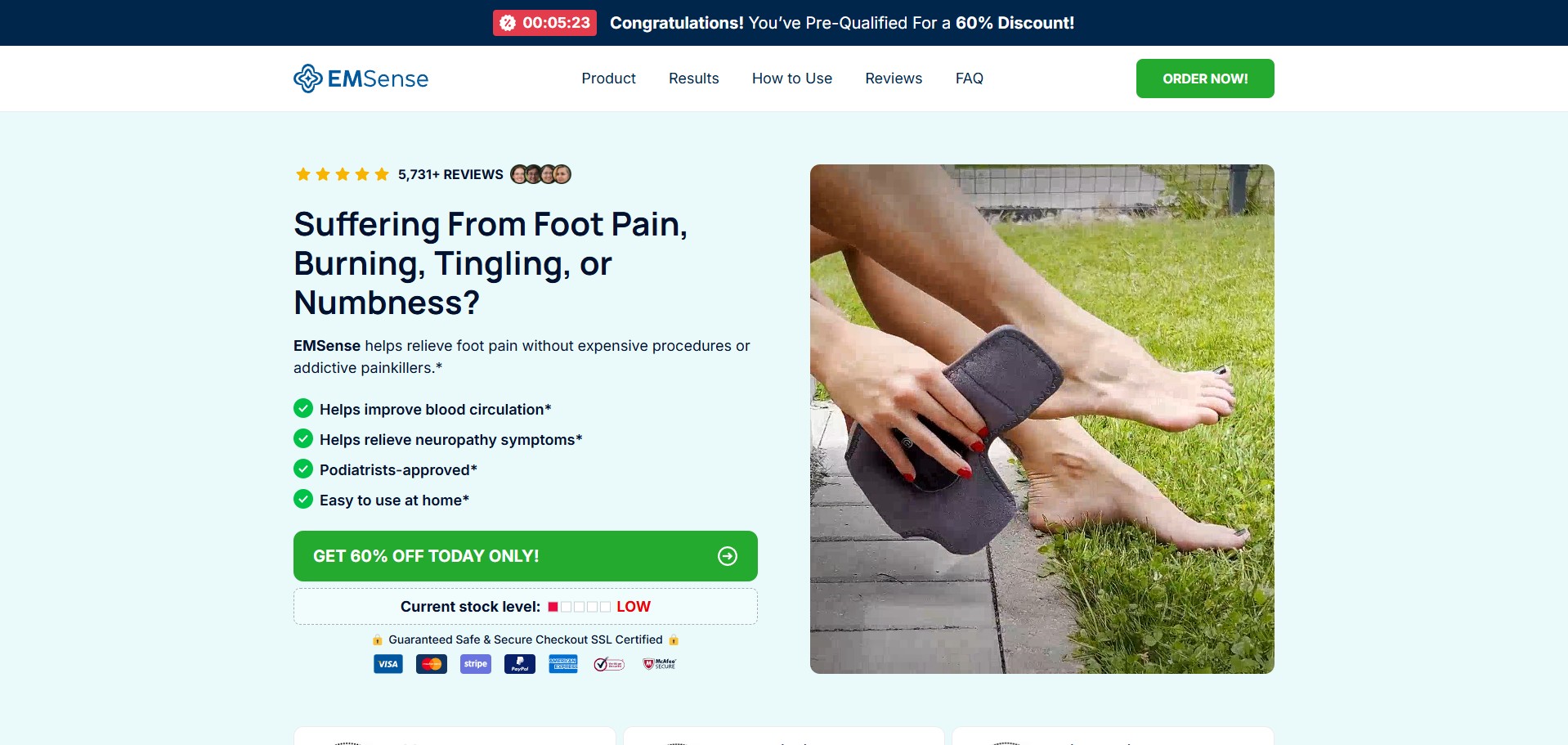Click the PayPal payment icon
This screenshot has height=745, width=1568.
[520, 664]
